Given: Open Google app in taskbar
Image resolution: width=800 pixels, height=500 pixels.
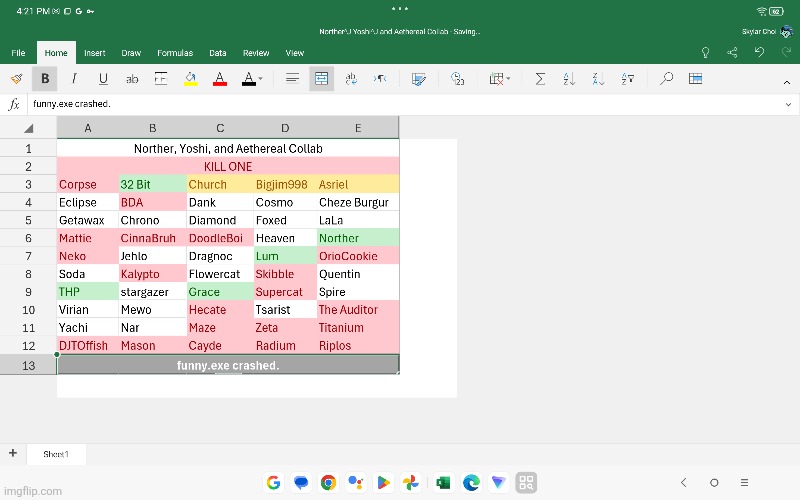Looking at the screenshot, I should 273,482.
